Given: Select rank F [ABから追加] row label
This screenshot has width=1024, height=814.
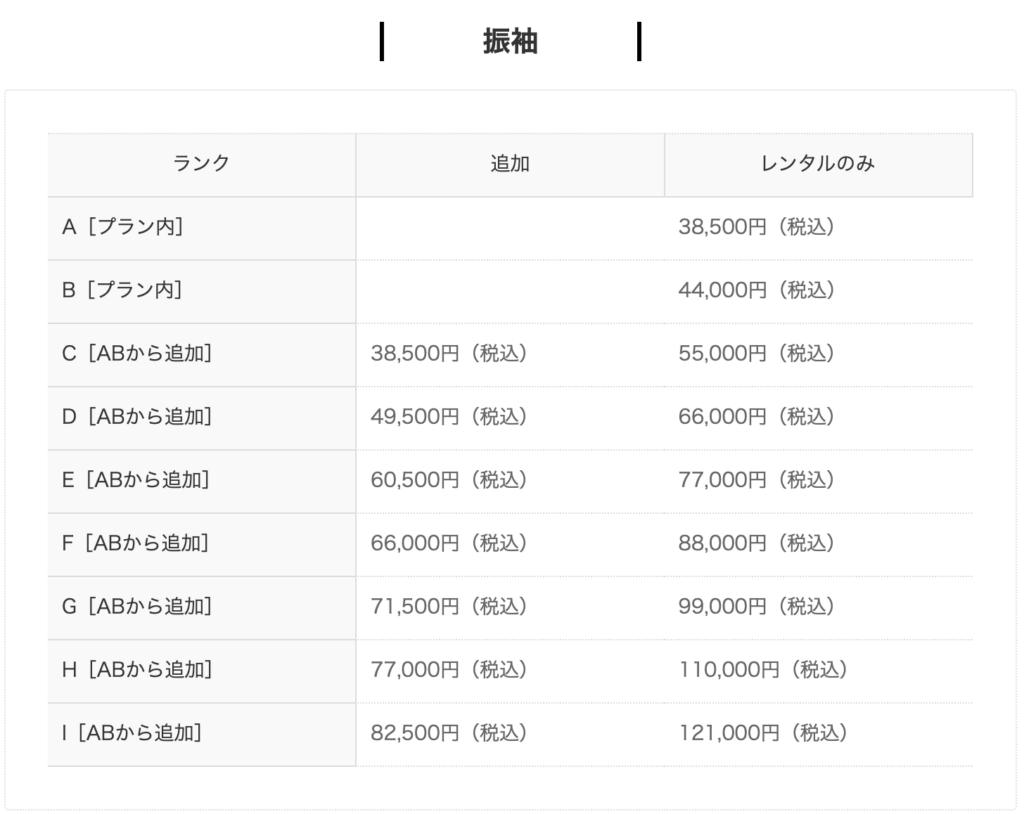Looking at the screenshot, I should [x=135, y=543].
